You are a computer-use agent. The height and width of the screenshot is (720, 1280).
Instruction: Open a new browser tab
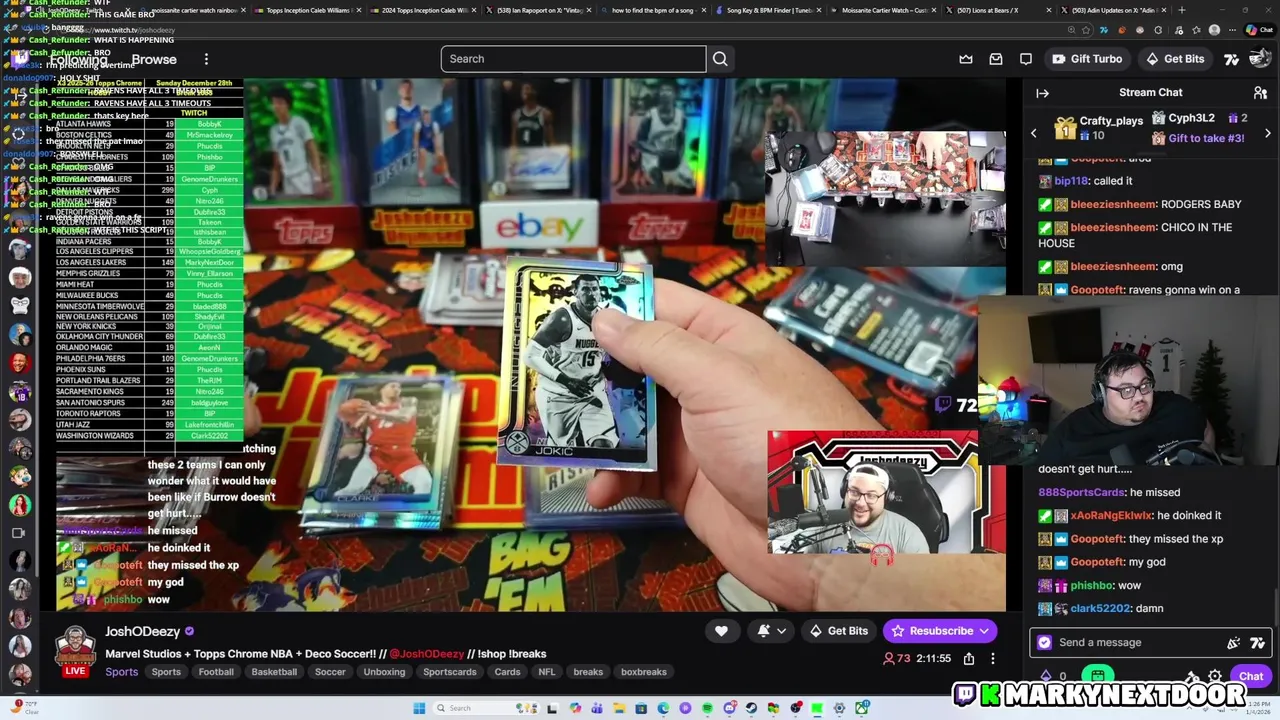tap(1182, 10)
